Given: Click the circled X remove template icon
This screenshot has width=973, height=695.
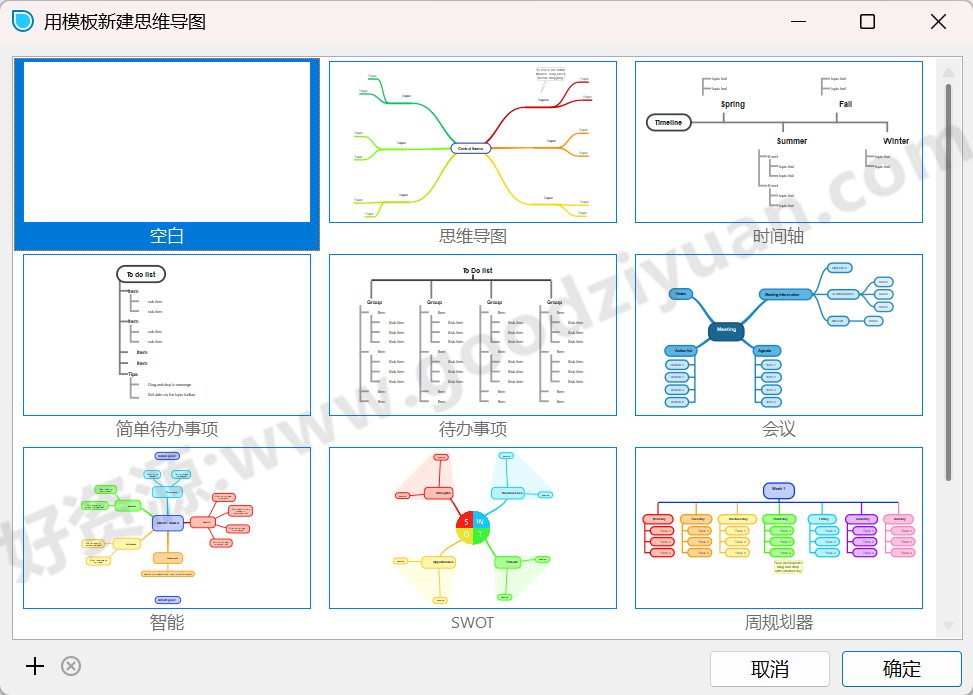Looking at the screenshot, I should 70,666.
